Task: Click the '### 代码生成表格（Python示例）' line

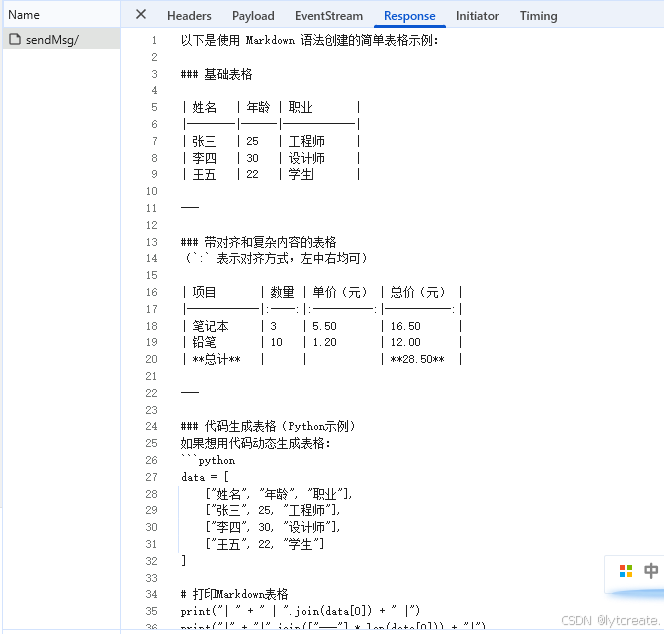Action: [268, 426]
